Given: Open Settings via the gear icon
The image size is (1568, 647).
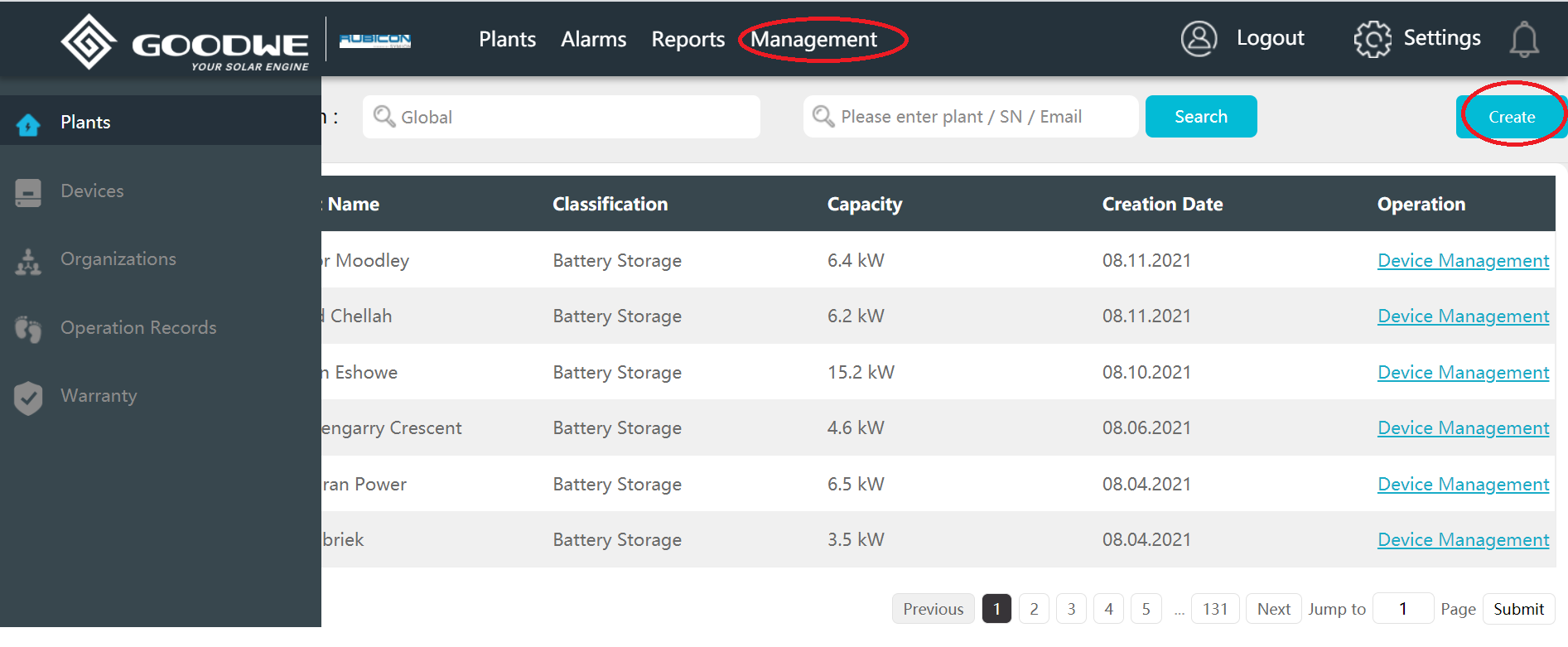Looking at the screenshot, I should [1372, 39].
